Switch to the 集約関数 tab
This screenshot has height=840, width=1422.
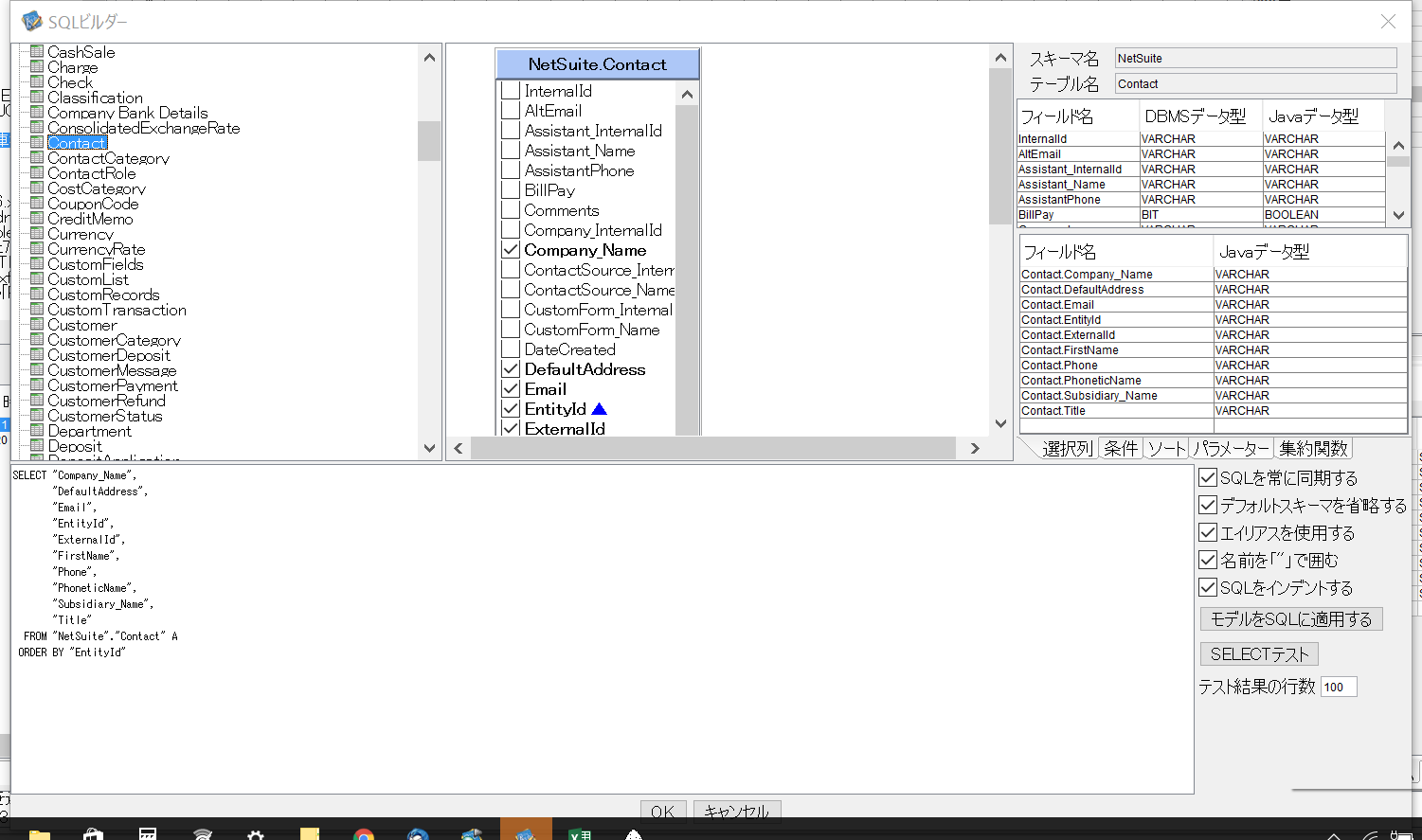pyautogui.click(x=1313, y=449)
